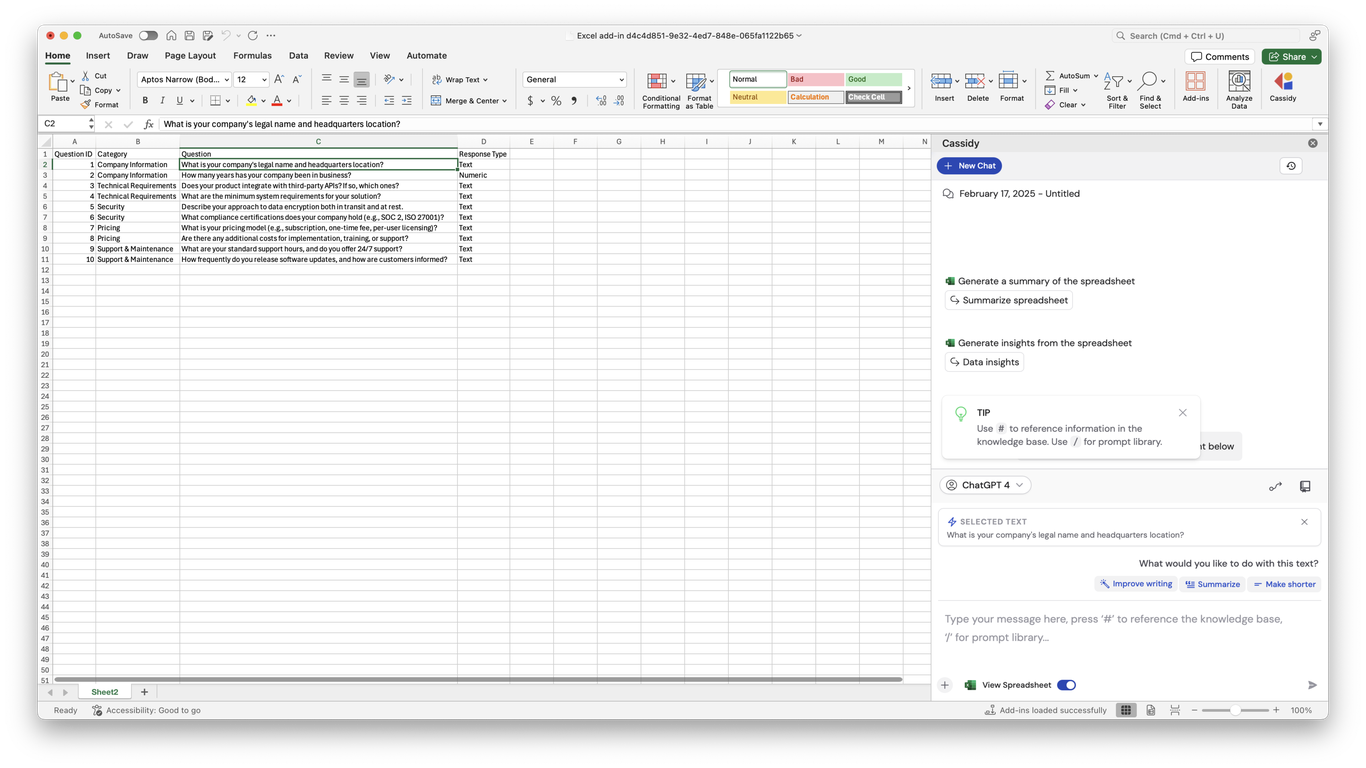Select the Sheet2 worksheet tab
1366x768 pixels.
105,692
